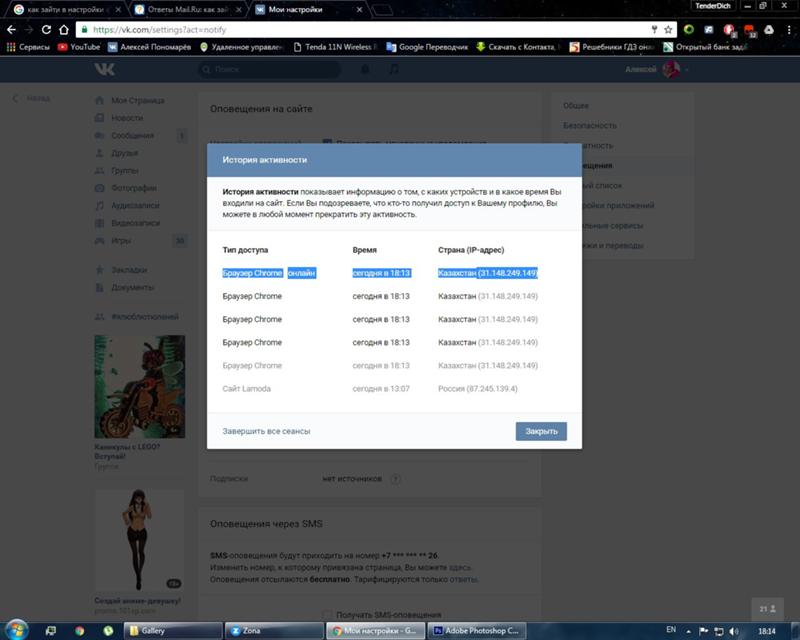800x640 pixels.
Task: Click the Закрыть button in dialog
Action: point(541,431)
